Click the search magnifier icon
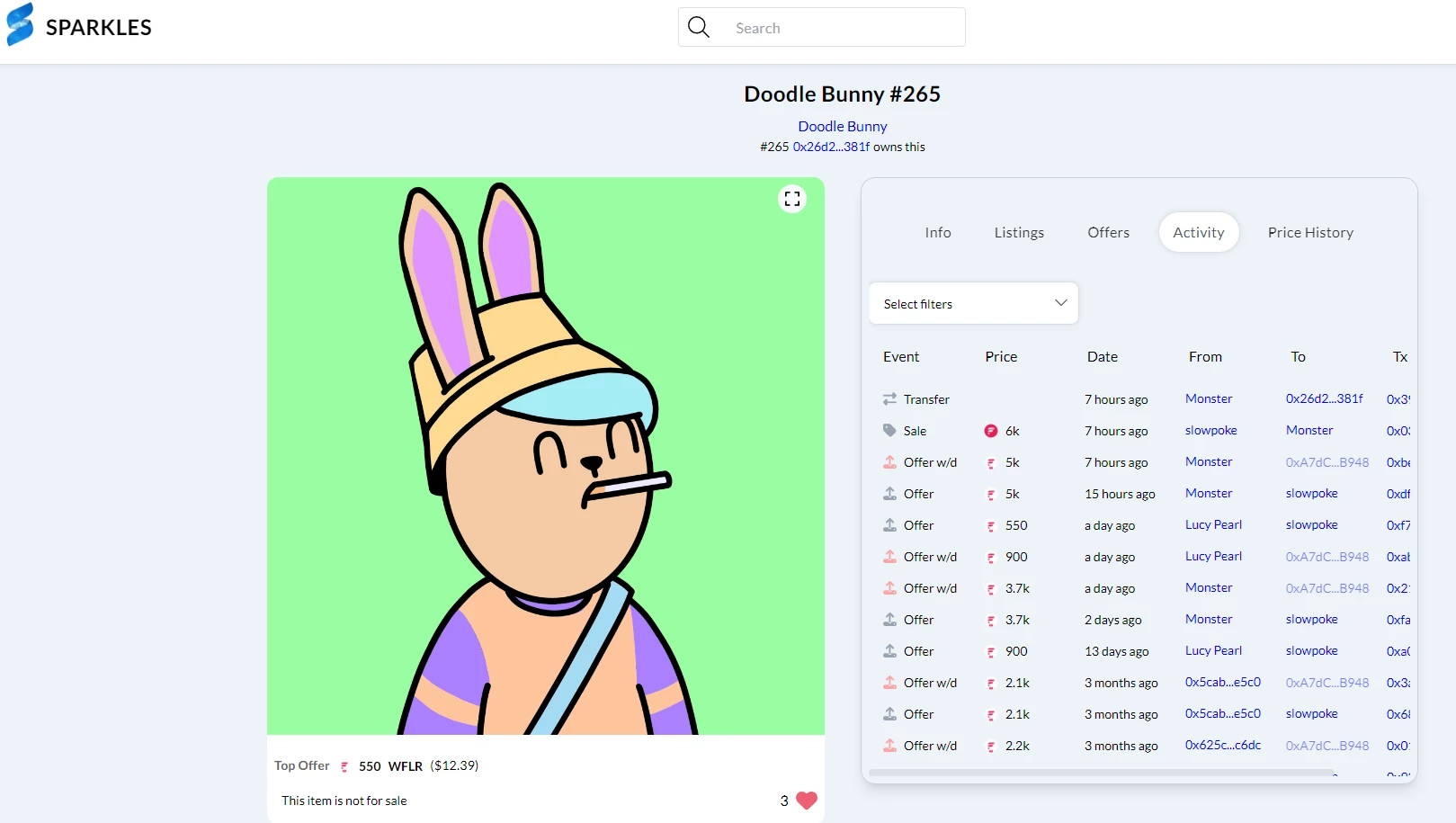Image resolution: width=1456 pixels, height=823 pixels. [x=699, y=27]
